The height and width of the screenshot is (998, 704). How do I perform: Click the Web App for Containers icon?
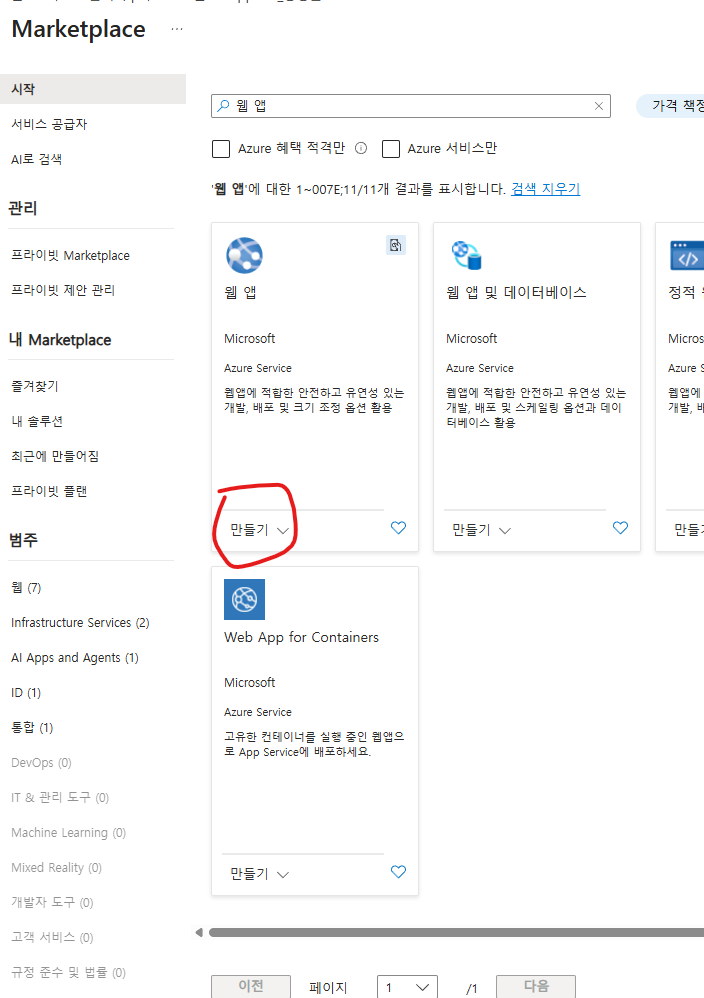coord(244,600)
